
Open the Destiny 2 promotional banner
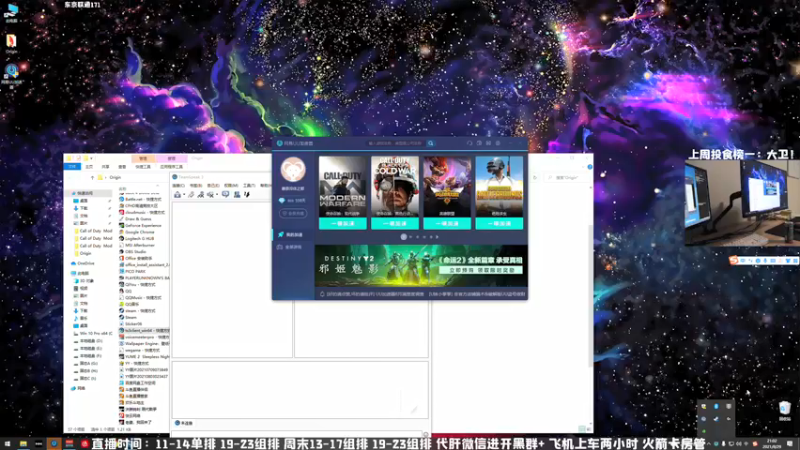421,266
